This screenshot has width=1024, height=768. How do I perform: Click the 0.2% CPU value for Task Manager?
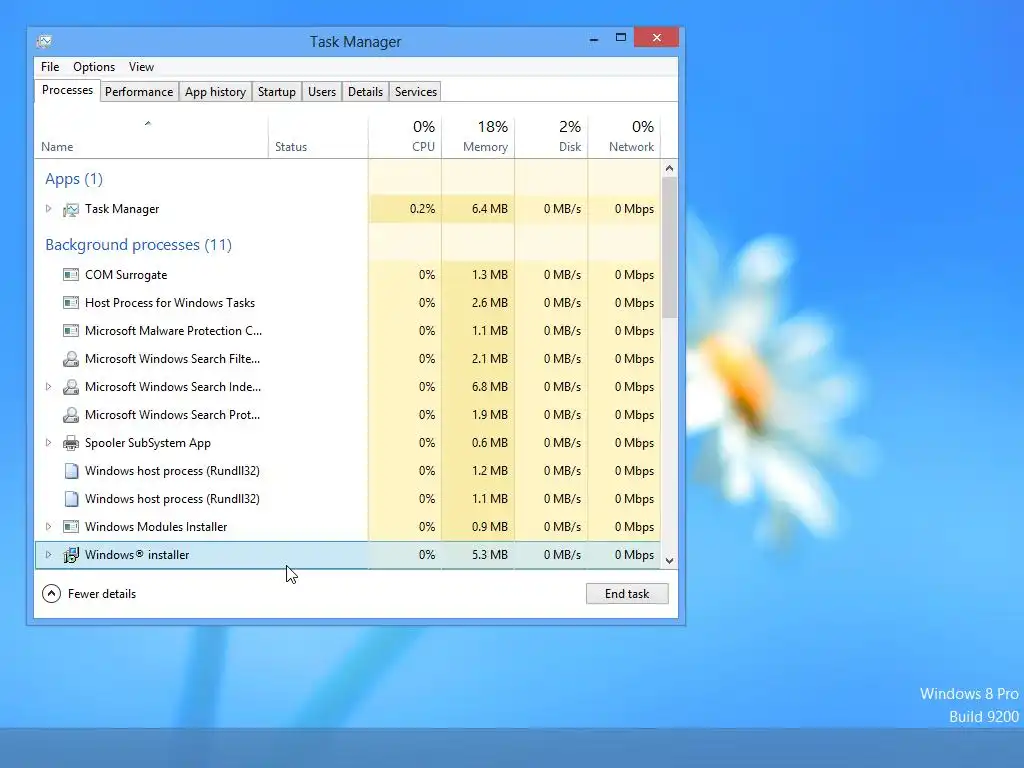pos(423,209)
